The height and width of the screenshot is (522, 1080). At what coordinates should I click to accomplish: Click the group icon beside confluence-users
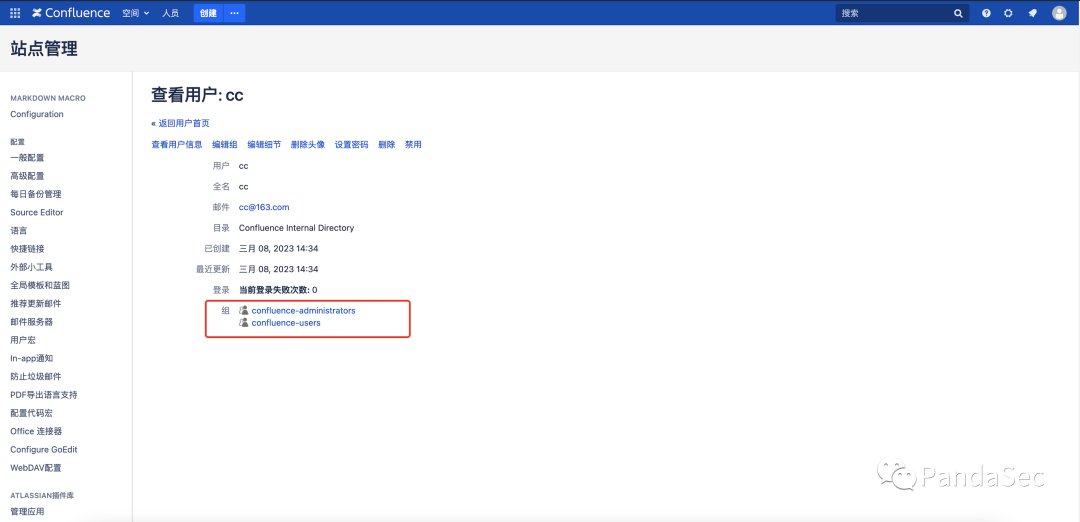[243, 322]
